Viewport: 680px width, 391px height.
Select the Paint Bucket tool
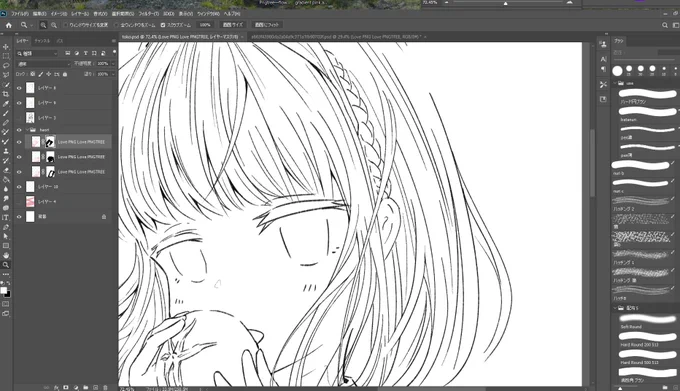coord(6,179)
